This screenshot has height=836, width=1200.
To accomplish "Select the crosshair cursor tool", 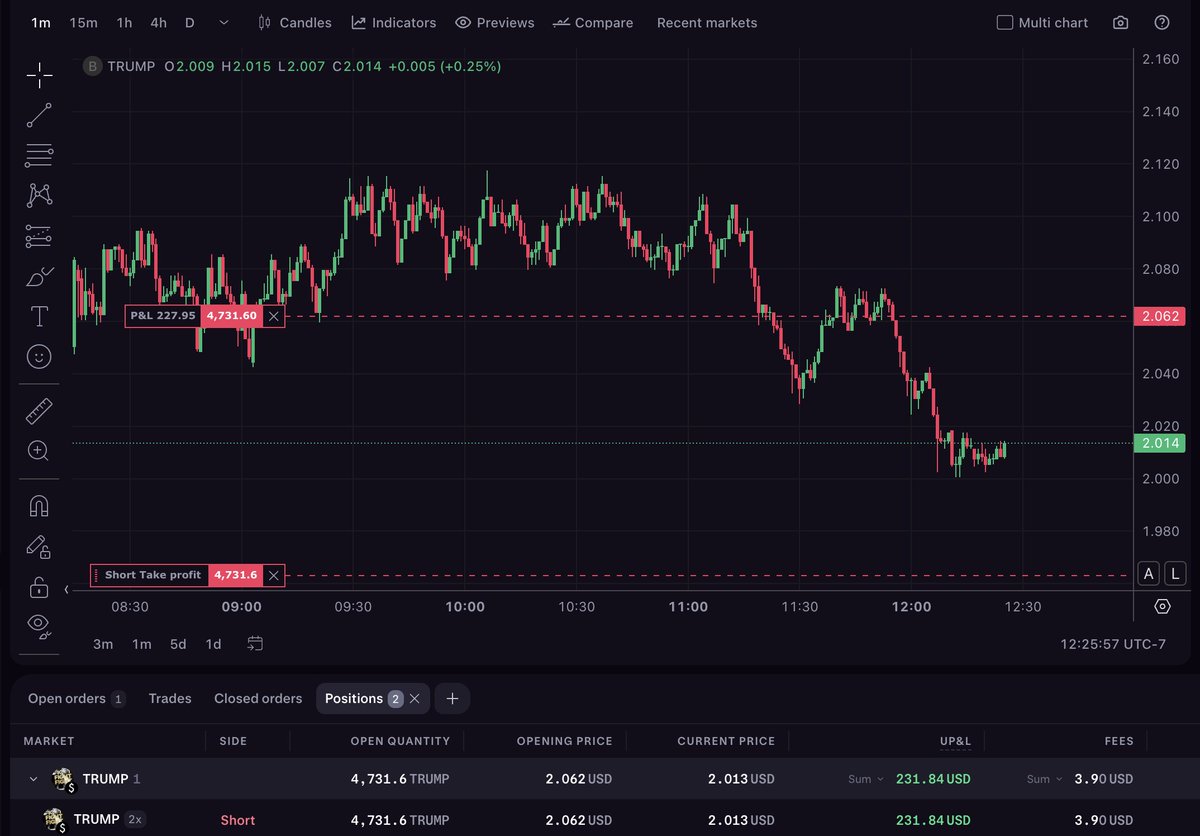I will [39, 75].
